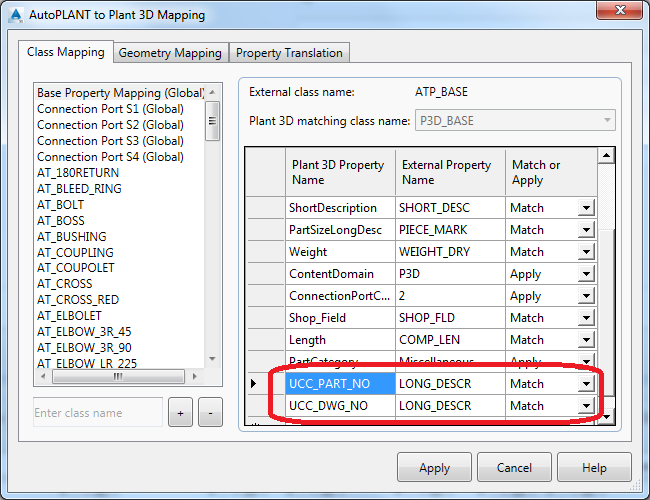Select Connection Port S1 (Global)
Viewport: 650px width, 500px height.
110,109
